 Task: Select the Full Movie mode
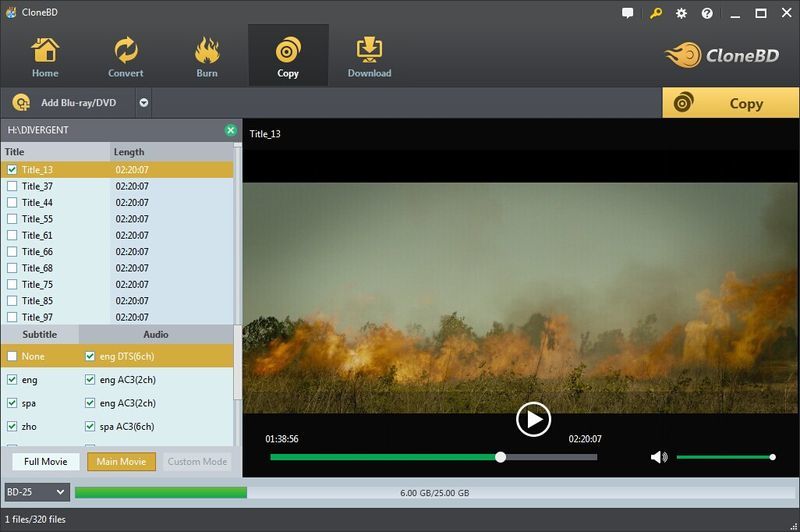pyautogui.click(x=46, y=462)
